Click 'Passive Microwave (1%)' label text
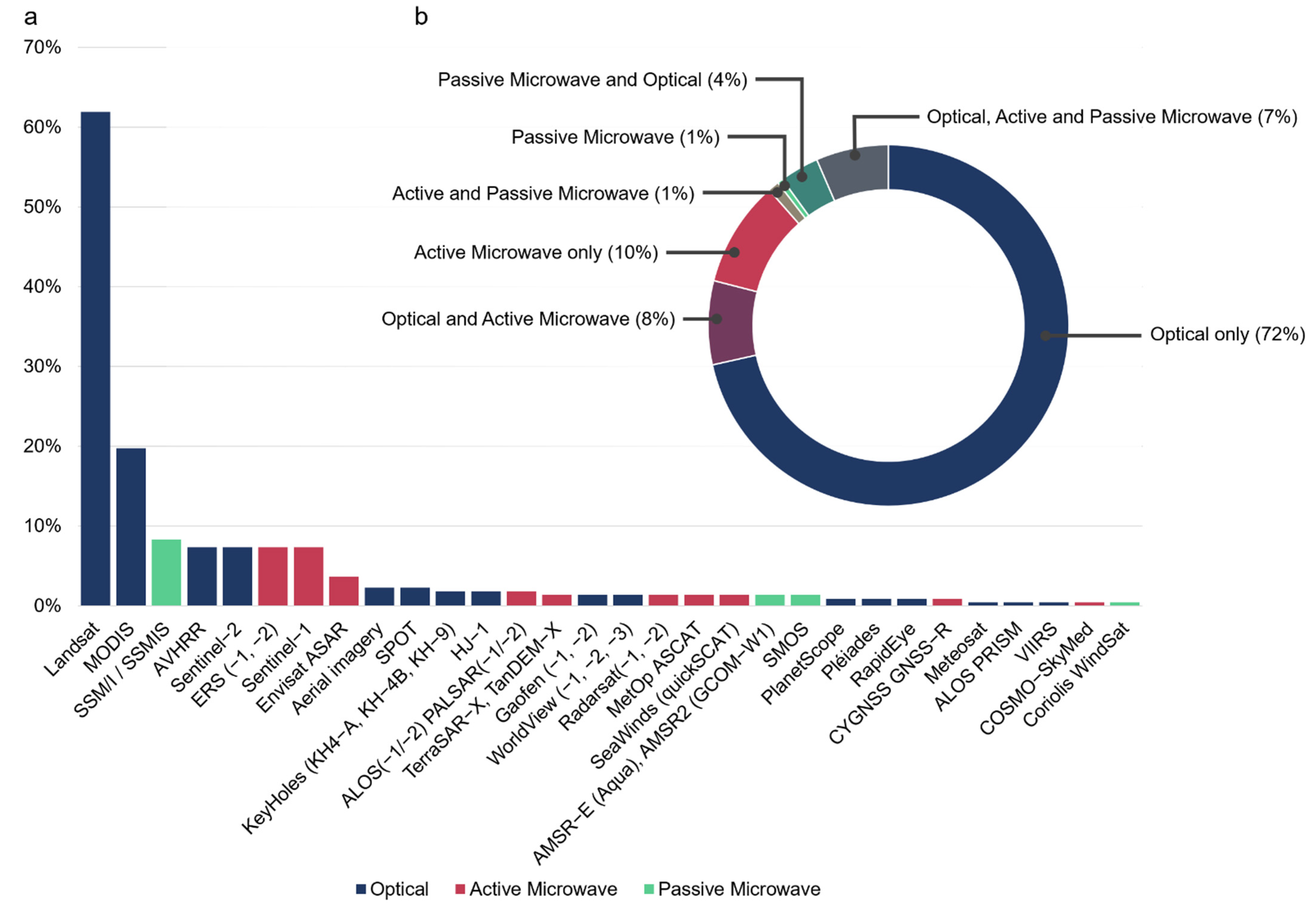The image size is (1316, 916). tap(615, 138)
